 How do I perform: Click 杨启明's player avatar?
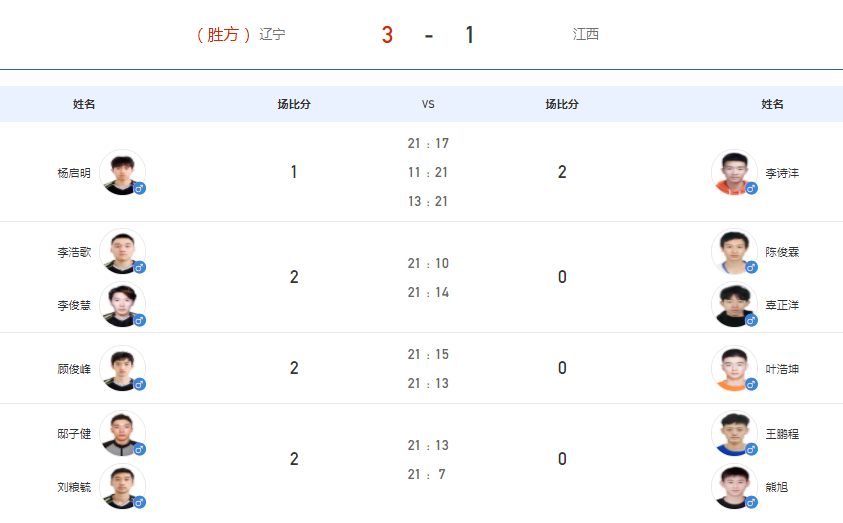tap(123, 172)
